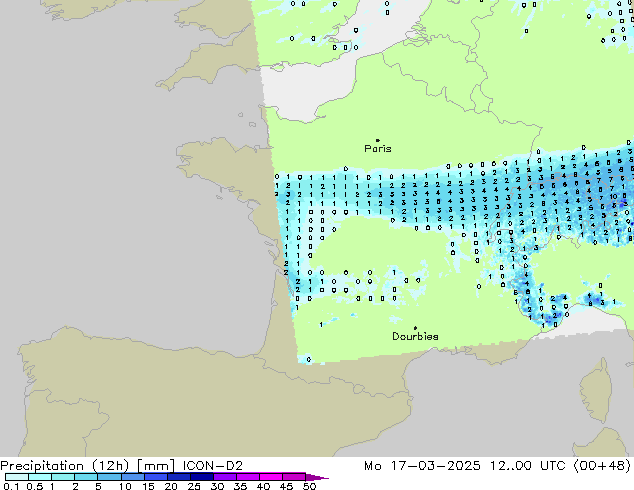Viewport: 634px width, 490px height.
Task: Select the Dourbies town label
Action: click(x=415, y=337)
